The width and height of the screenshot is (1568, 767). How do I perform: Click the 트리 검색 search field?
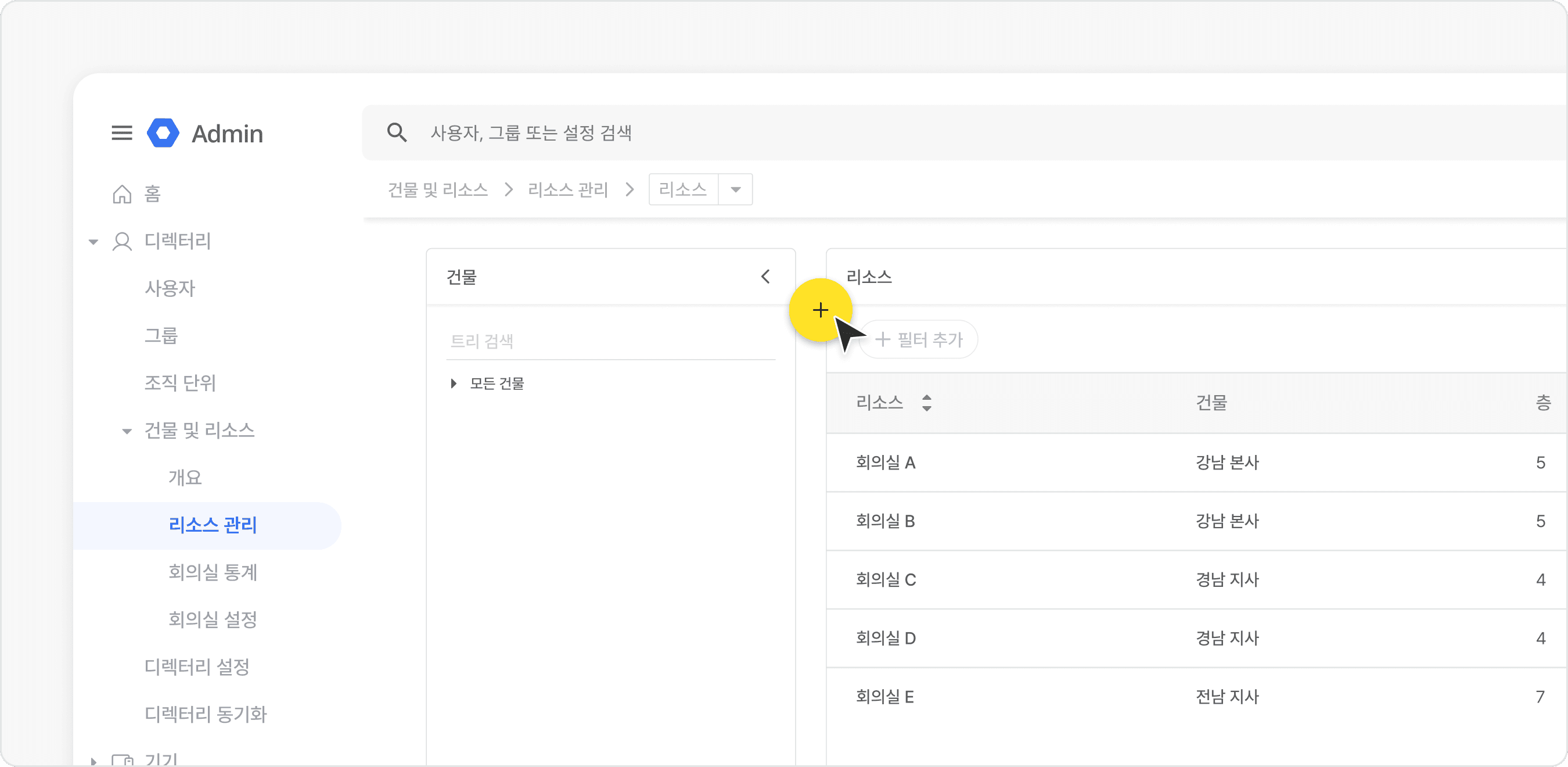click(609, 341)
